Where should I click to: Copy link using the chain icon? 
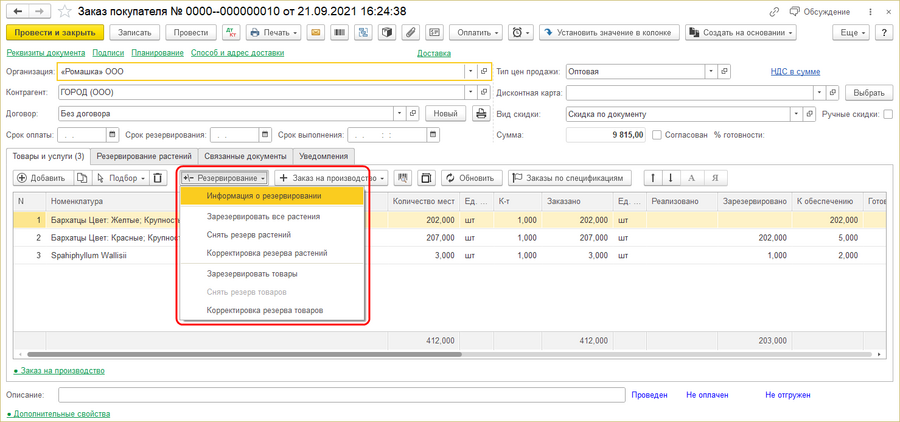click(x=776, y=11)
